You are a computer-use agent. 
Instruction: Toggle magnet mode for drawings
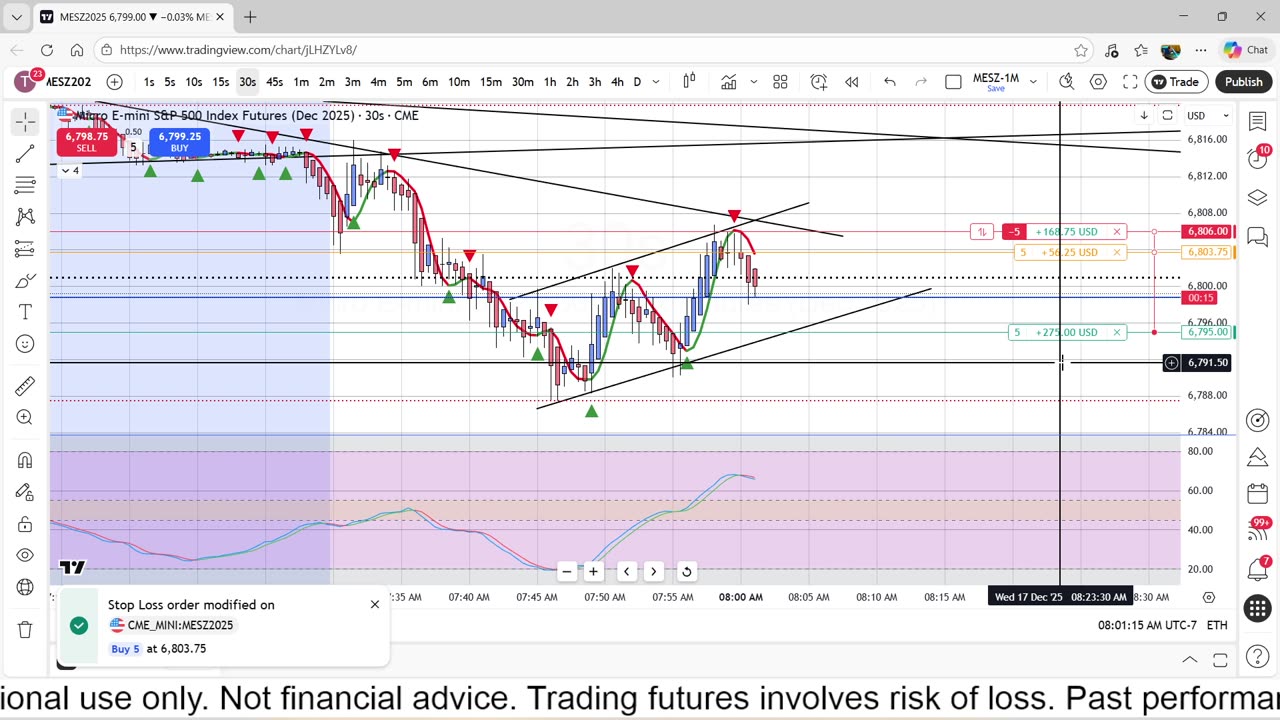[25, 460]
